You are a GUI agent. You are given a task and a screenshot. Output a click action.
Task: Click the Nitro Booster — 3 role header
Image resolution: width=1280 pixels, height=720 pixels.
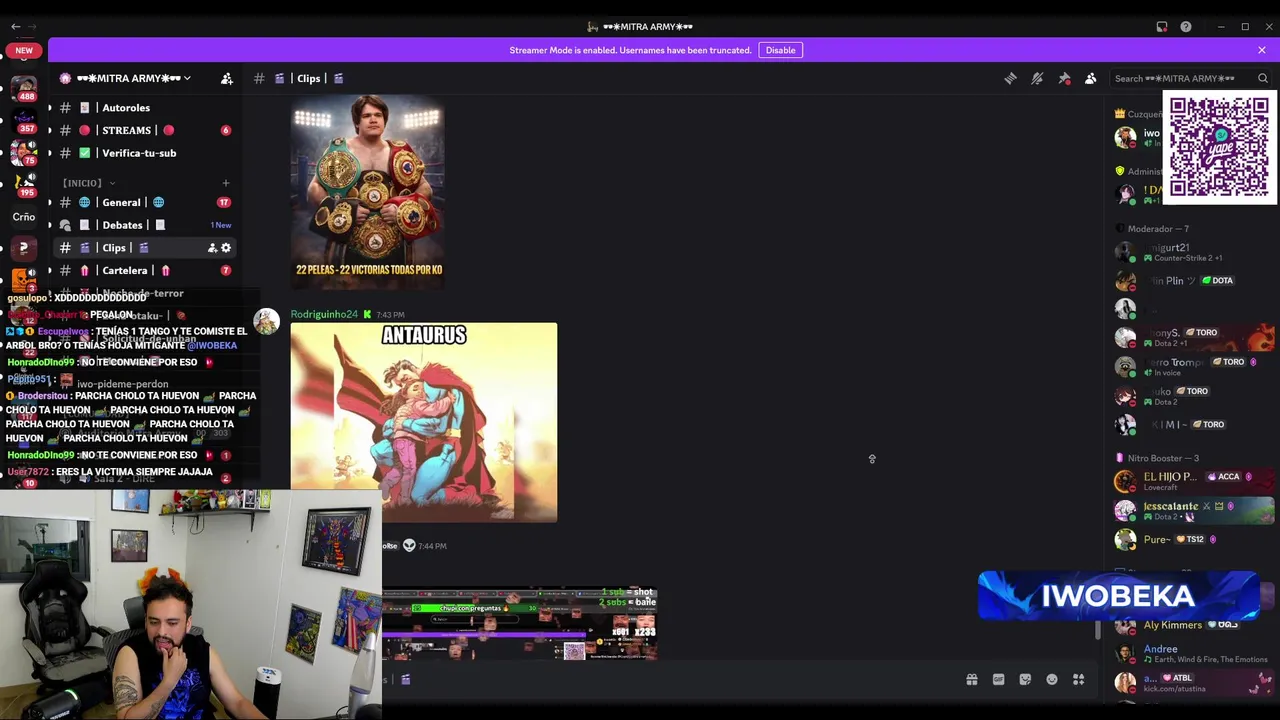1157,458
